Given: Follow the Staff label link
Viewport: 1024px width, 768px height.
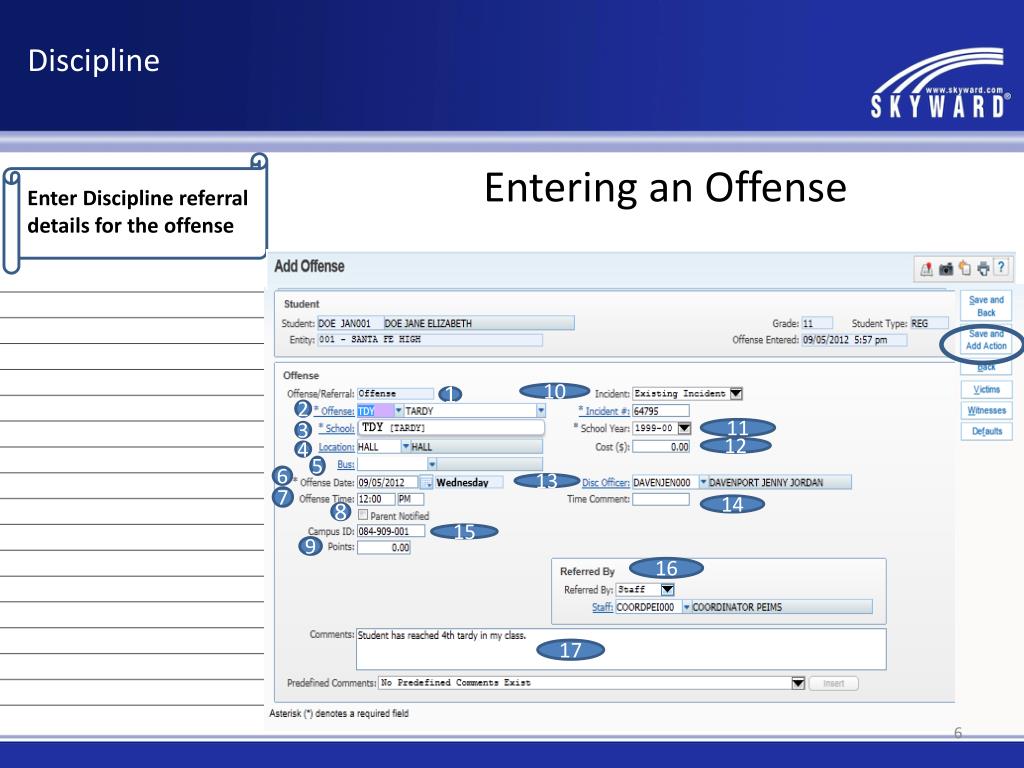Looking at the screenshot, I should point(602,607).
